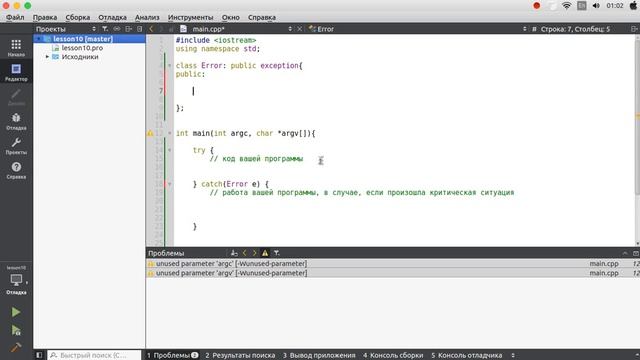Toggle the left sidebar visibility
640x360 pixels.
tap(39, 355)
